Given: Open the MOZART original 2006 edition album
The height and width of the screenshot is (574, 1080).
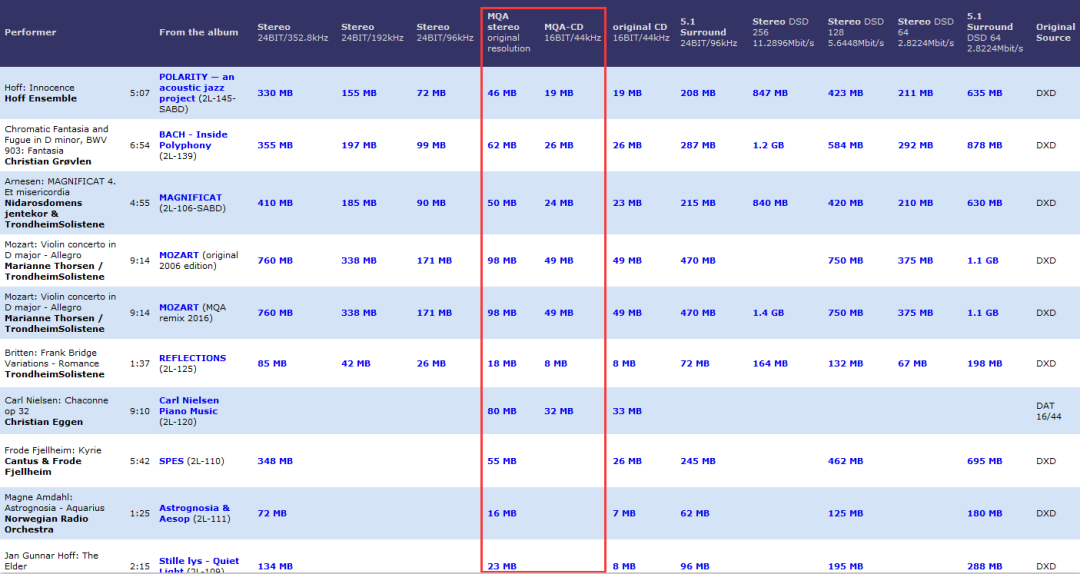Looking at the screenshot, I should point(179,255).
